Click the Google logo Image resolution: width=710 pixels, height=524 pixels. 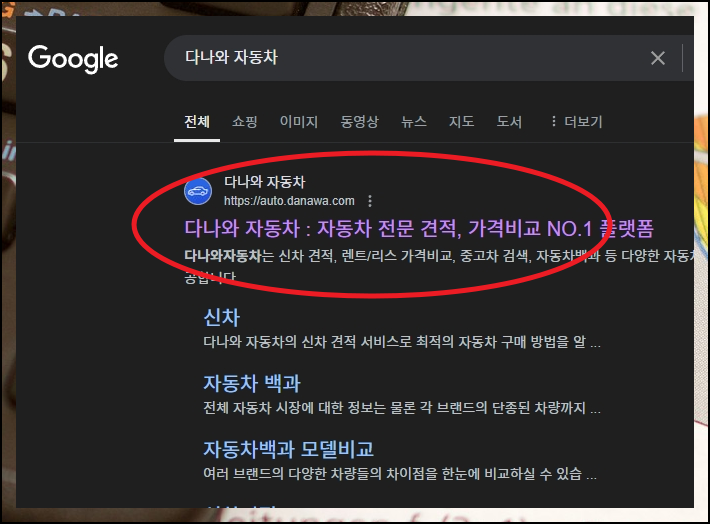pyautogui.click(x=73, y=59)
